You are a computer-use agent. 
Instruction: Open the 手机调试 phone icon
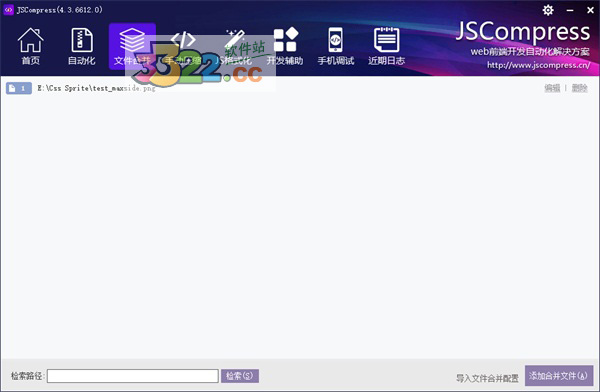coord(336,40)
